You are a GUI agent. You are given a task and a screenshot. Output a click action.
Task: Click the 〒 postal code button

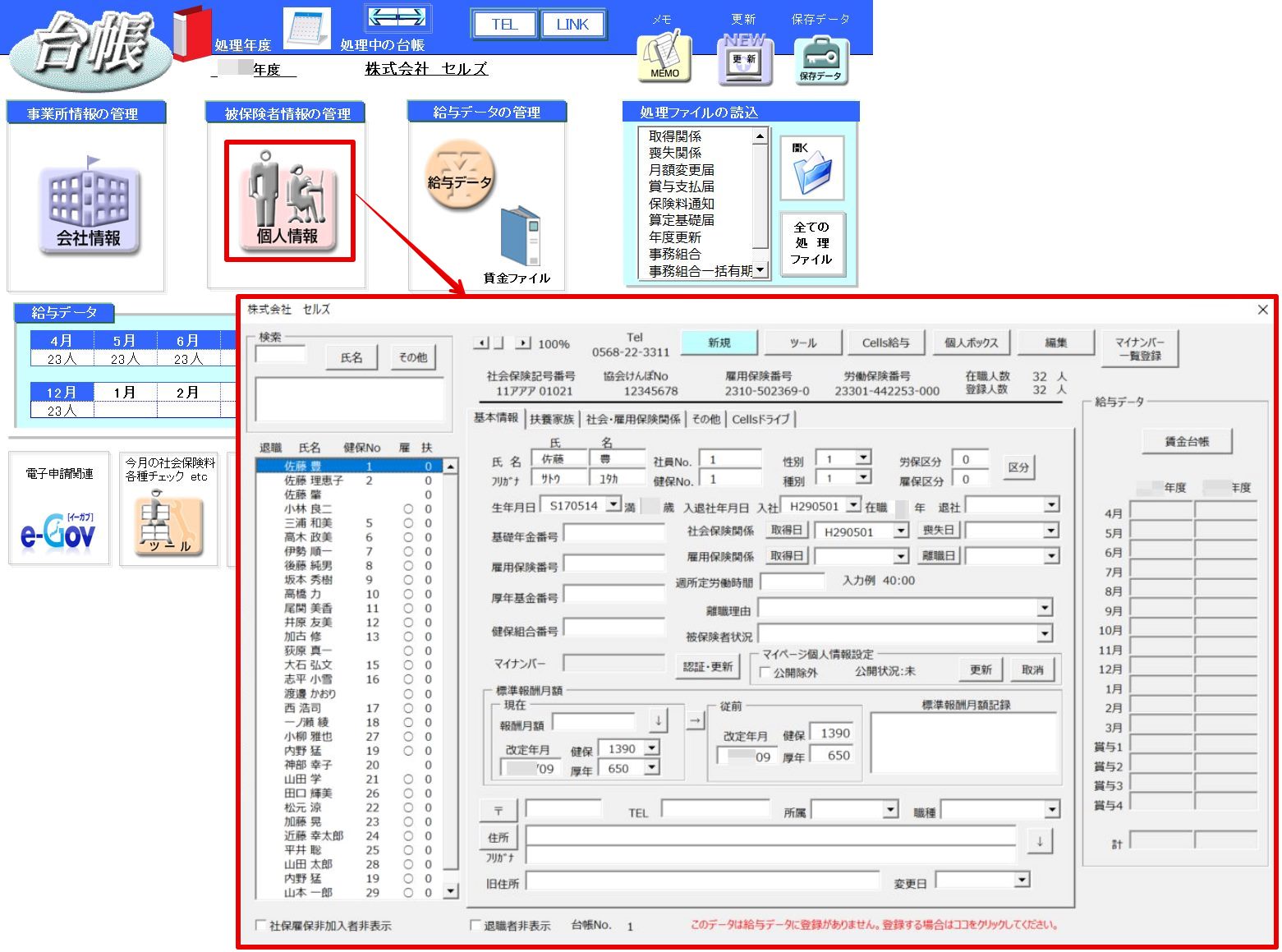coord(498,811)
